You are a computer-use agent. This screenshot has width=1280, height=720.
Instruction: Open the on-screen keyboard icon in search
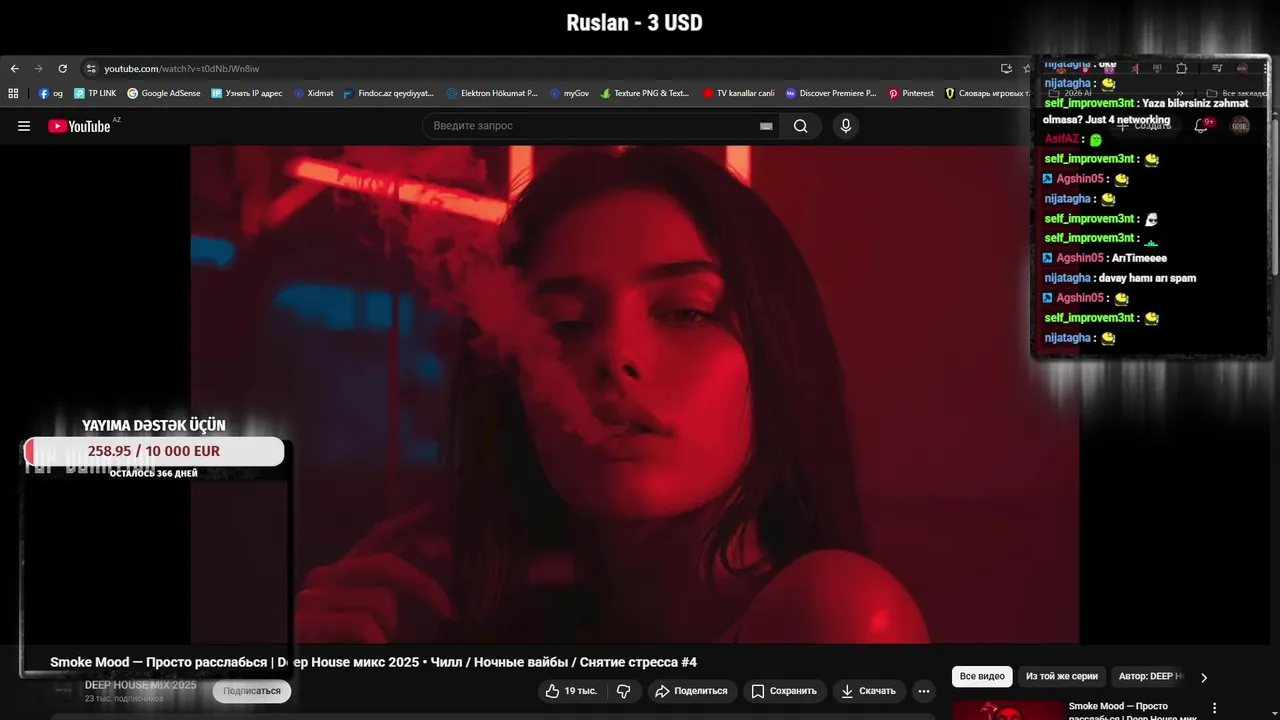tap(766, 126)
